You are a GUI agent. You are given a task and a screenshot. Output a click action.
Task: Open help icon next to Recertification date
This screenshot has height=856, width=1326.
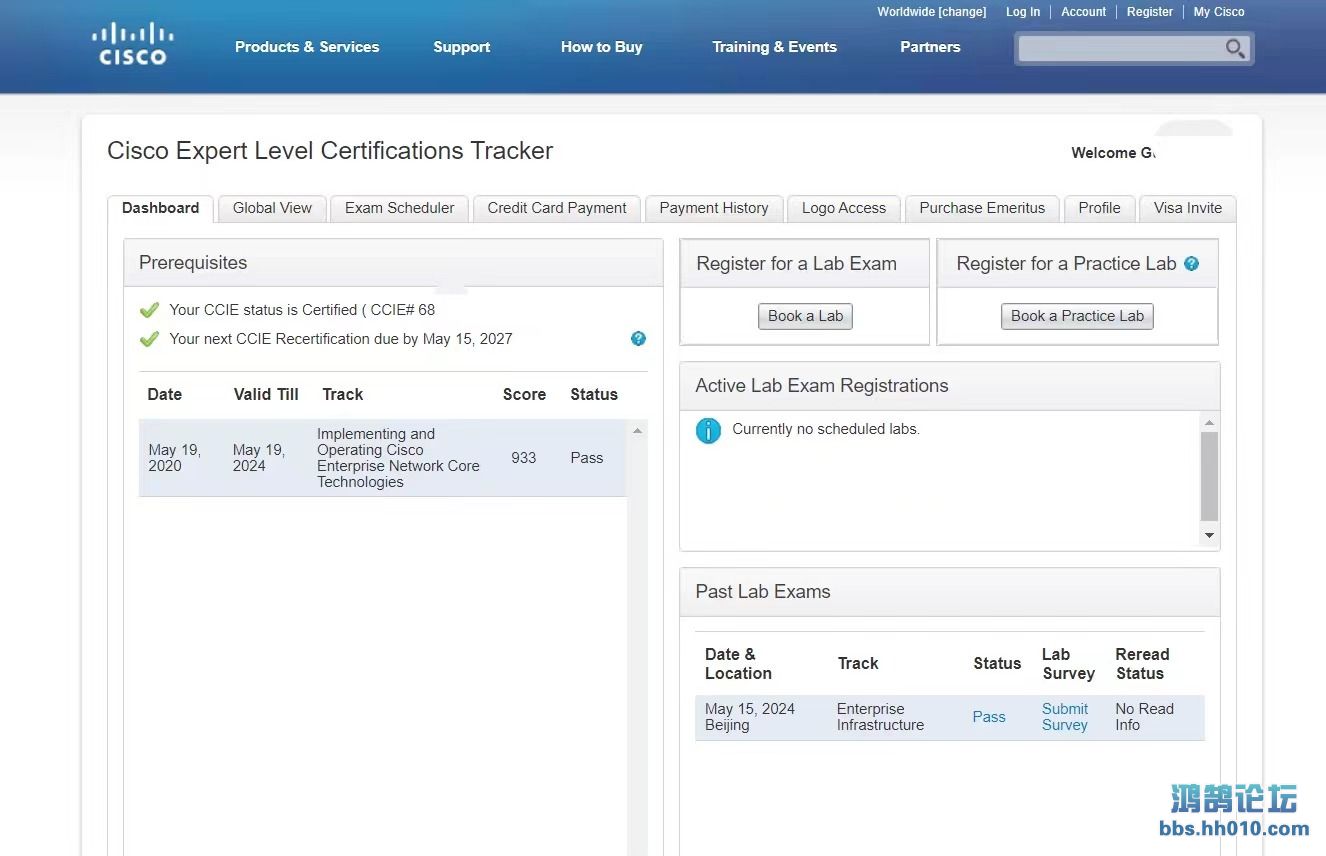(638, 339)
